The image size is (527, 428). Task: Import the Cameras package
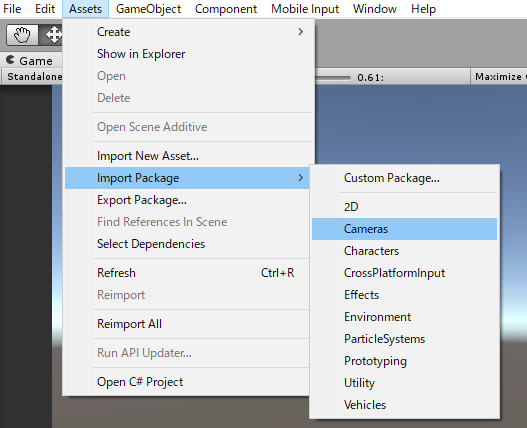click(404, 229)
